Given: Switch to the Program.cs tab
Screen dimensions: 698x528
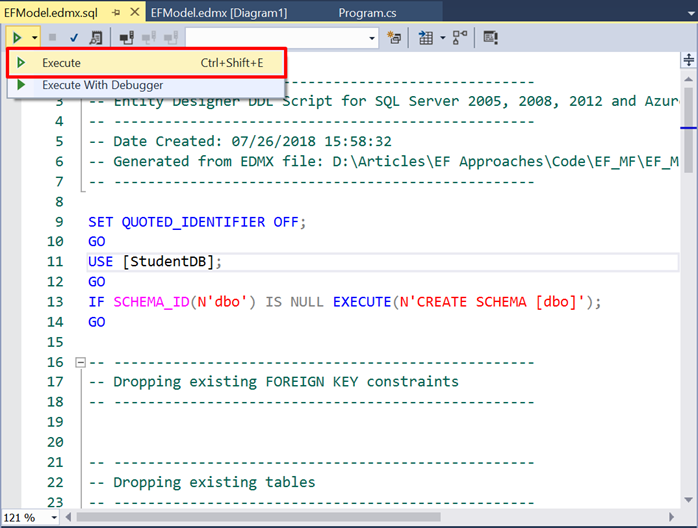Looking at the screenshot, I should point(367,13).
